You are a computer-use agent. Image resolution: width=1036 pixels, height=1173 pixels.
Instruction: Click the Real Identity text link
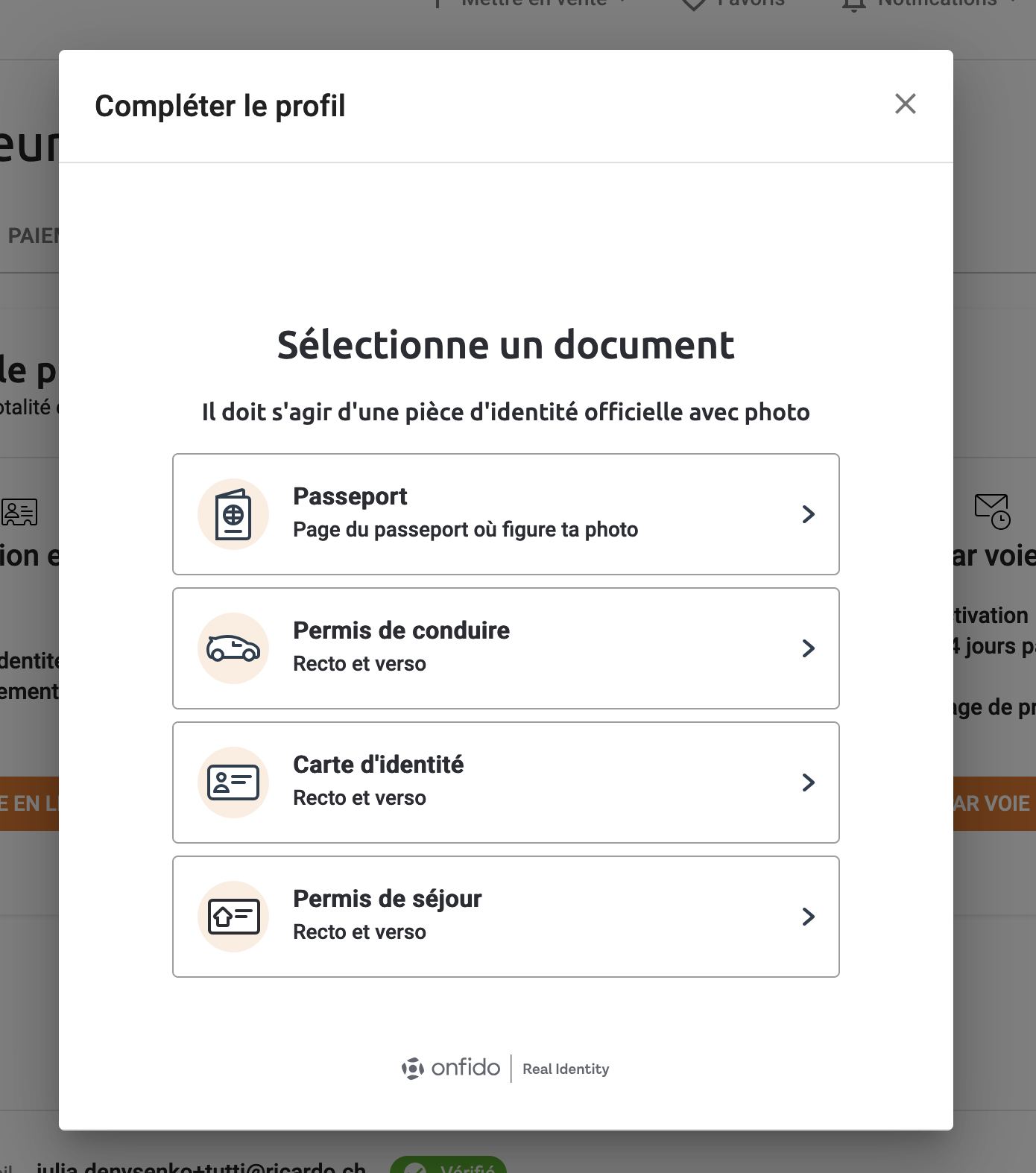coord(566,1069)
